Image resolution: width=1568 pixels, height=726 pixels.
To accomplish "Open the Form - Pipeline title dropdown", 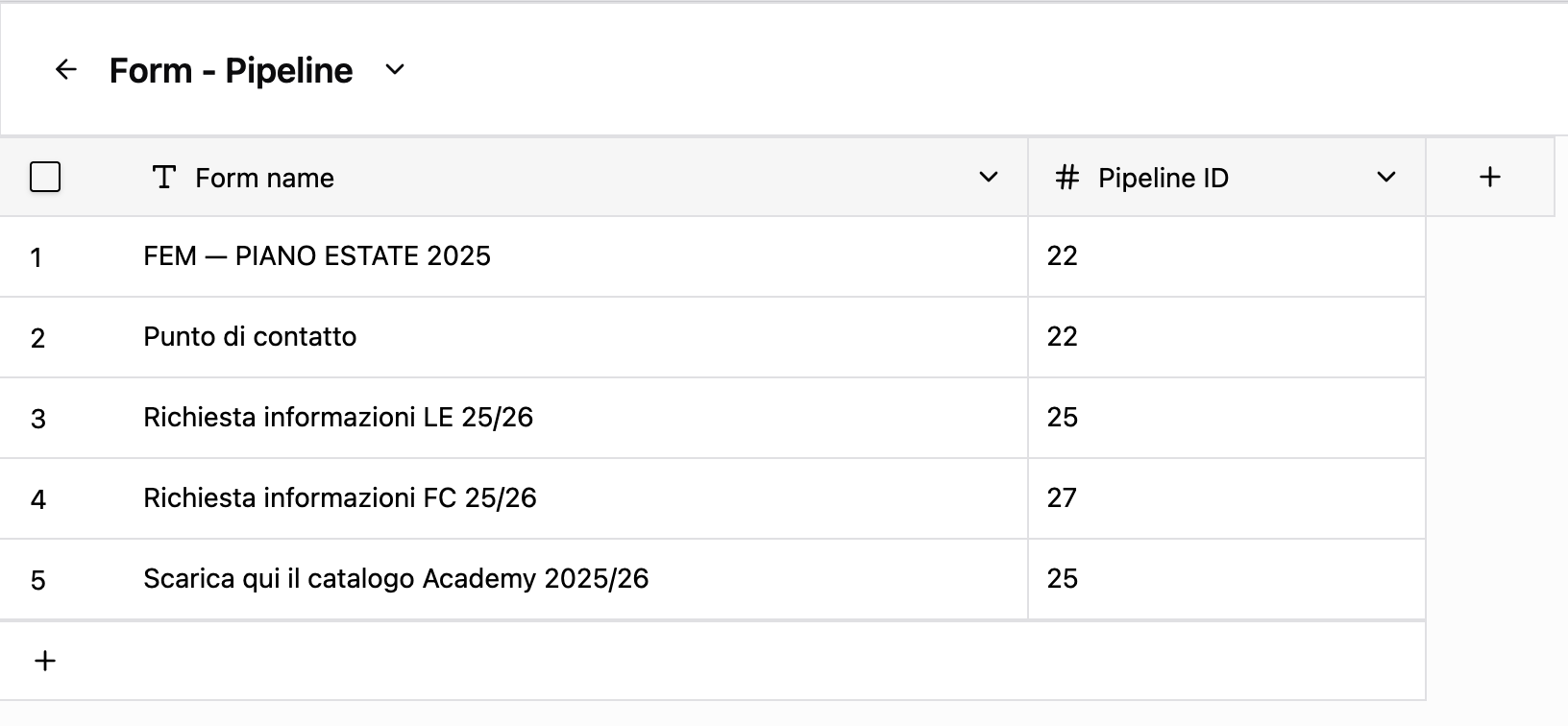I will tap(395, 69).
